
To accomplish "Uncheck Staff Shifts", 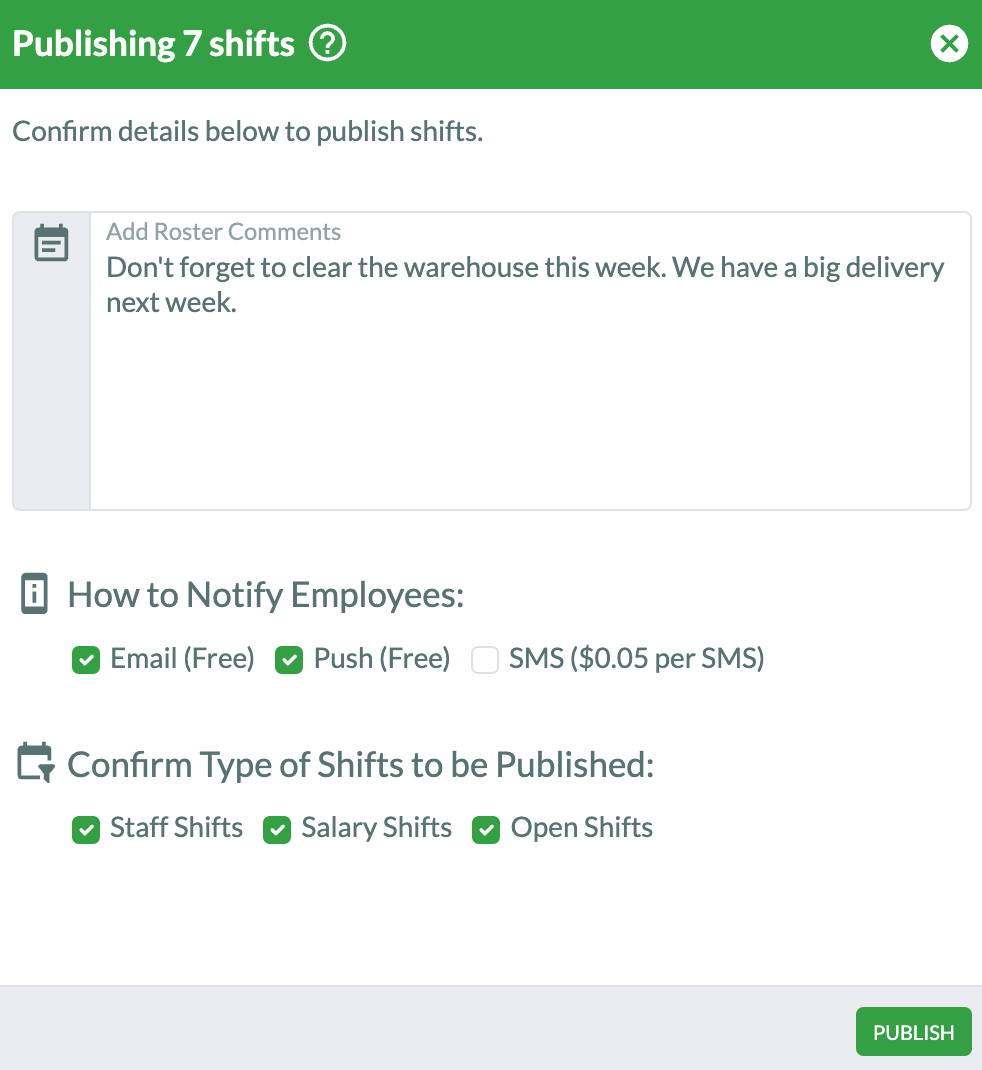I will click(86, 829).
